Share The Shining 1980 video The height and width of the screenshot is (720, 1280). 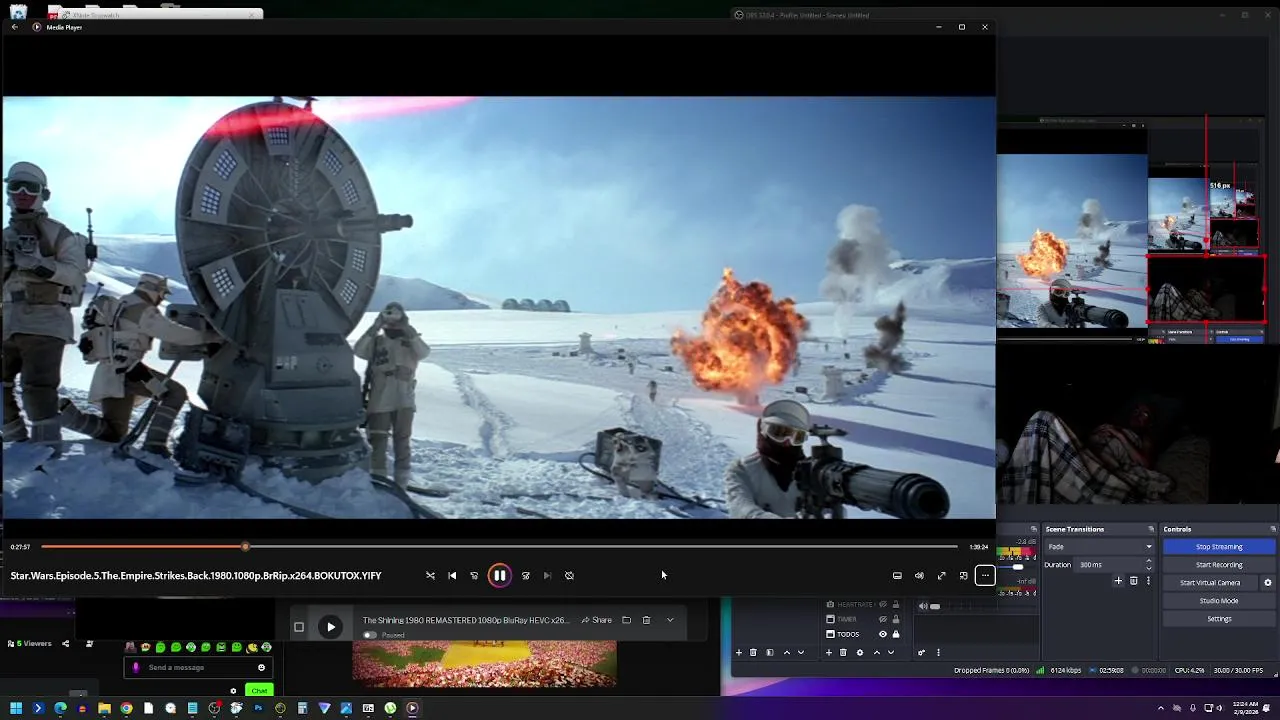[596, 620]
